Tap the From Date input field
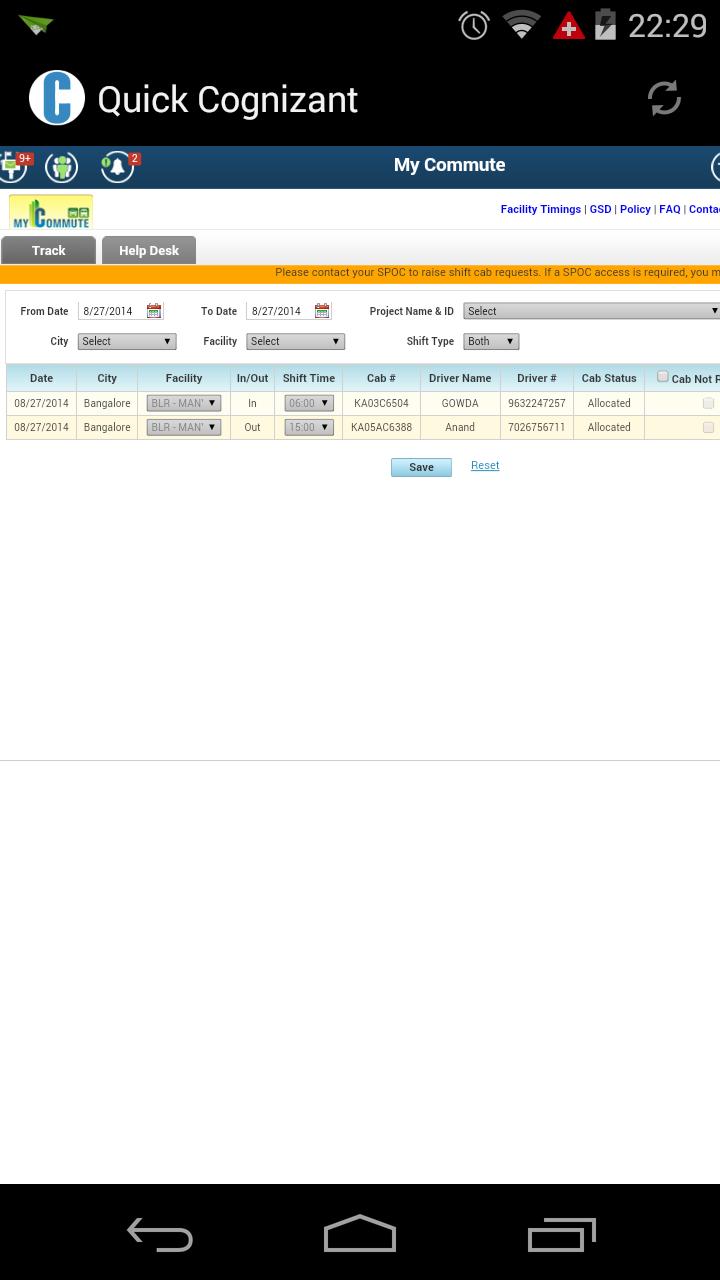 coord(112,311)
